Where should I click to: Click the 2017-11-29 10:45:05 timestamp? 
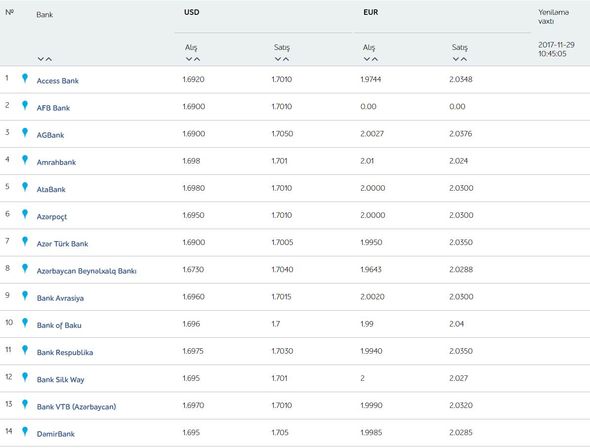coord(556,49)
